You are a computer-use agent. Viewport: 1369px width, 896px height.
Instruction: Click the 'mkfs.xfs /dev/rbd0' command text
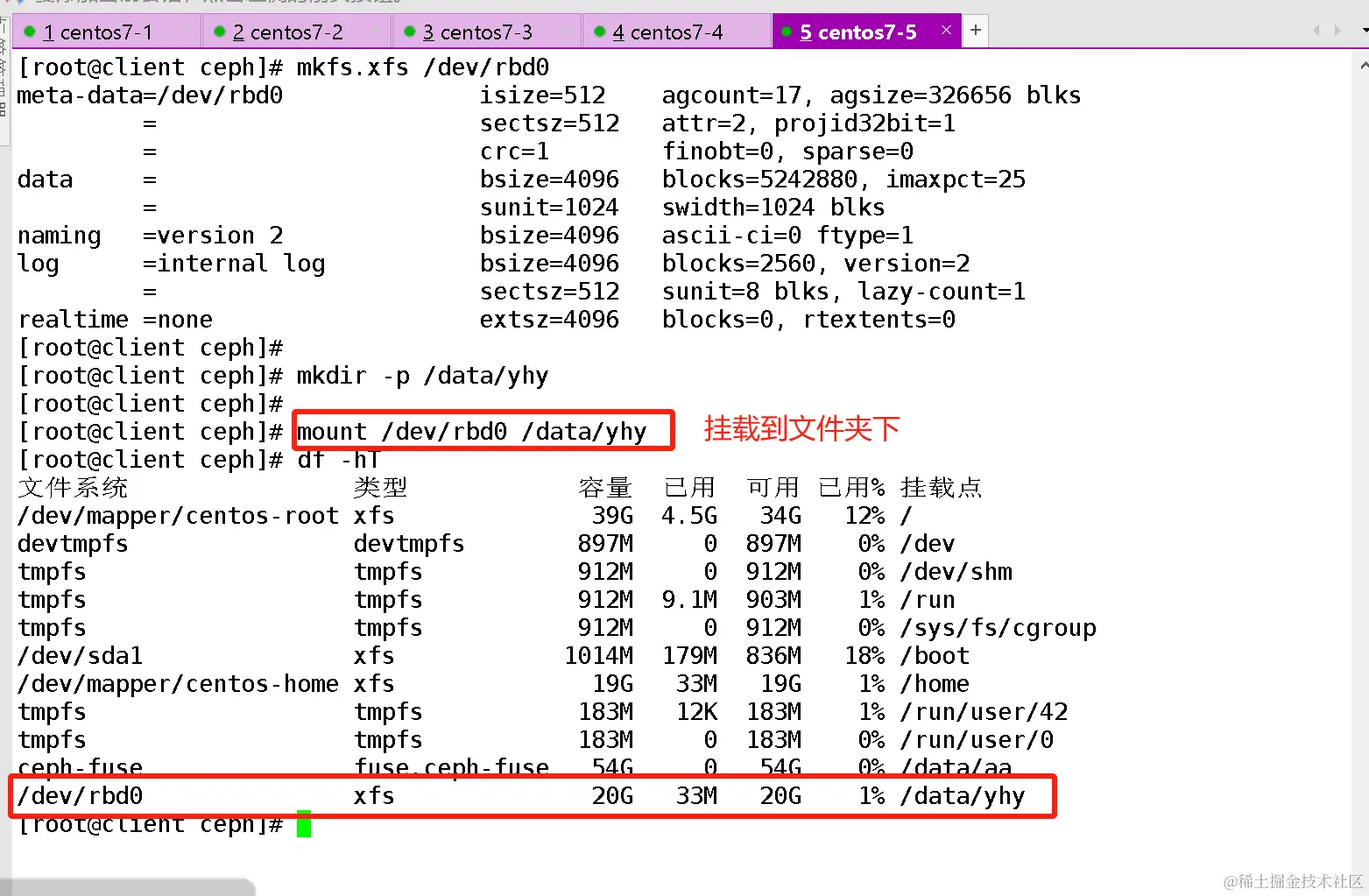click(x=423, y=67)
